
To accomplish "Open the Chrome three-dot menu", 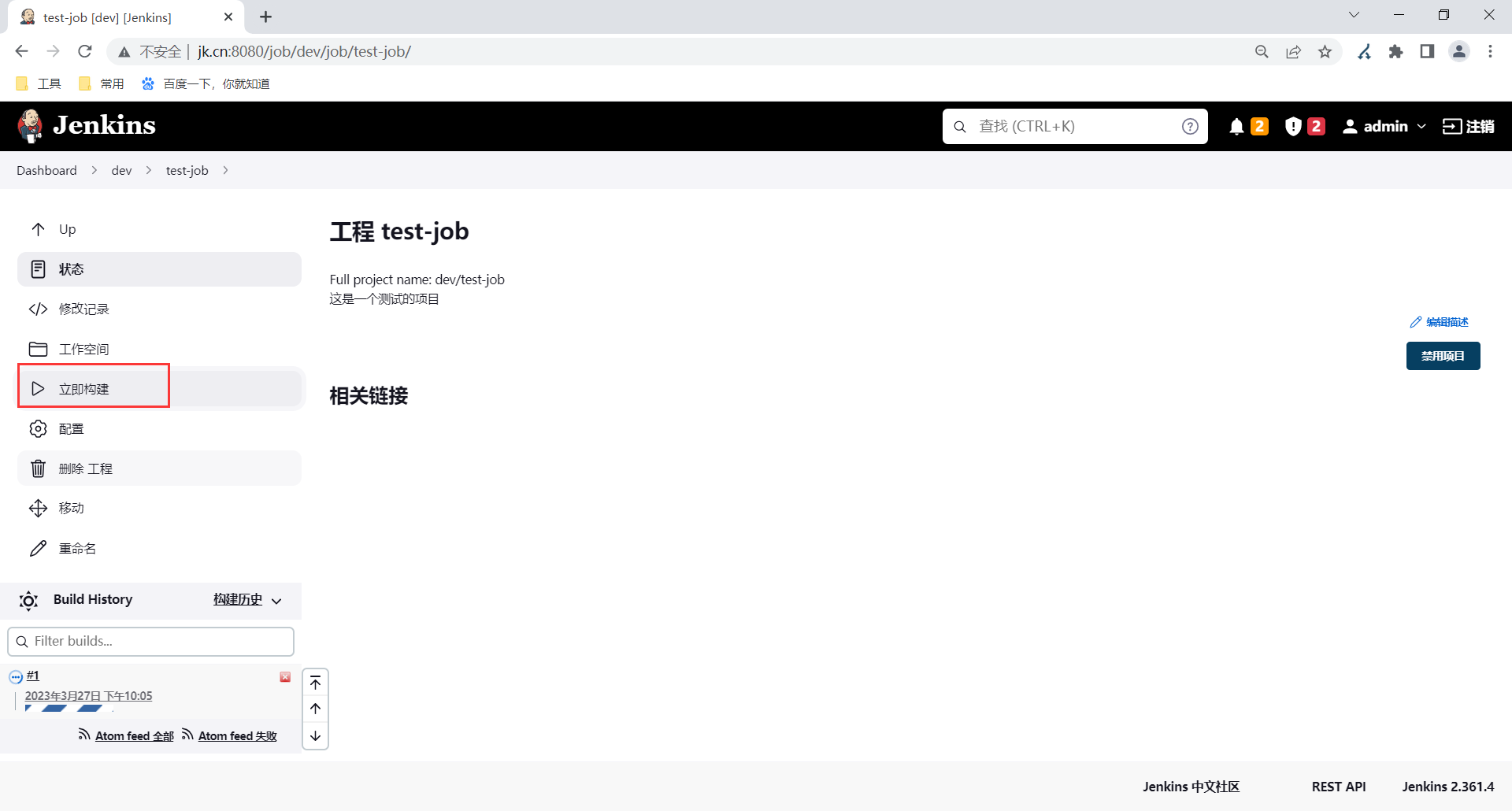I will click(x=1490, y=51).
